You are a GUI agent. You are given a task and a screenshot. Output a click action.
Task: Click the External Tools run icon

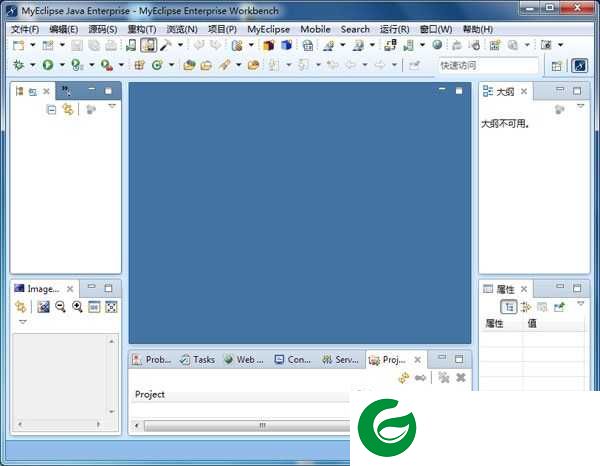point(107,65)
